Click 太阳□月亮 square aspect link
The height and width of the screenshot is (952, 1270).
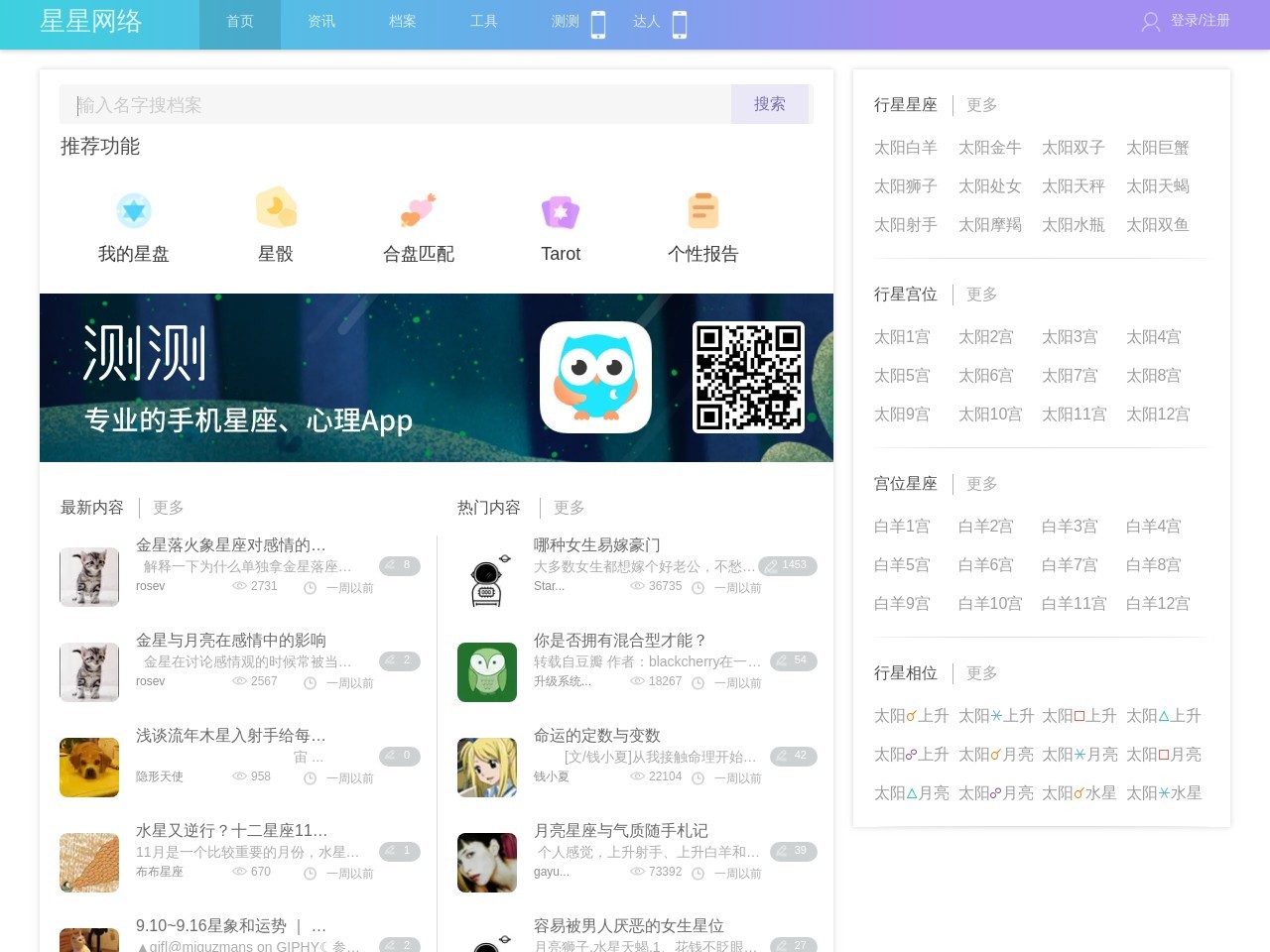point(1164,755)
